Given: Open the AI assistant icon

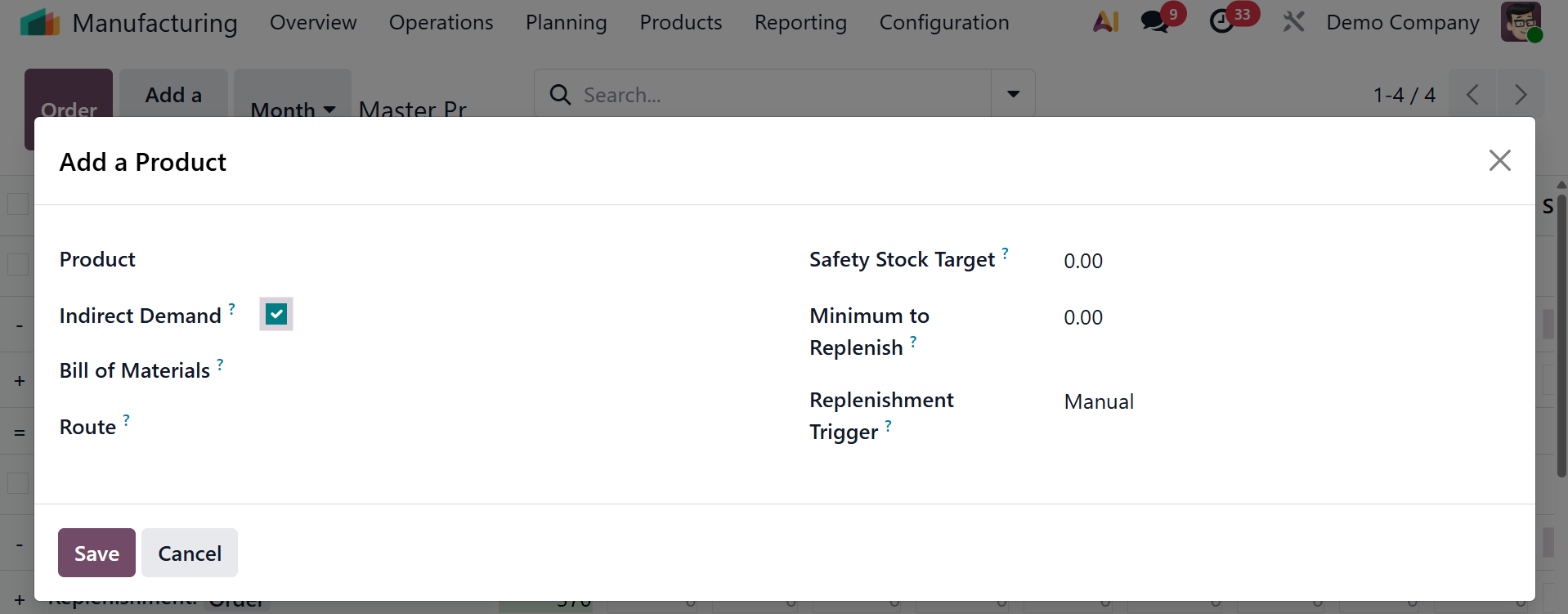Looking at the screenshot, I should pyautogui.click(x=1105, y=22).
